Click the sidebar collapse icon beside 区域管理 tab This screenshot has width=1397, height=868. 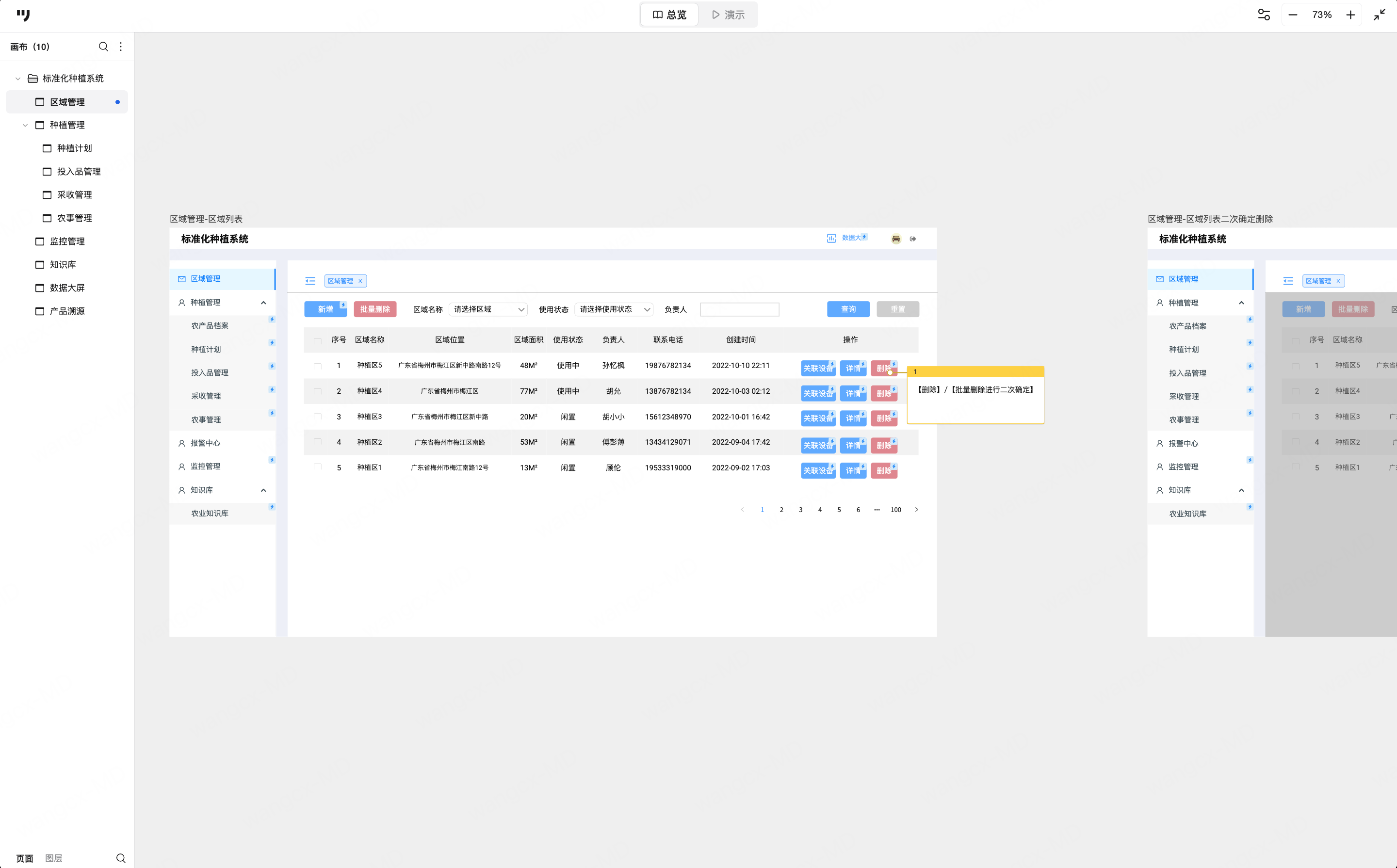[310, 281]
